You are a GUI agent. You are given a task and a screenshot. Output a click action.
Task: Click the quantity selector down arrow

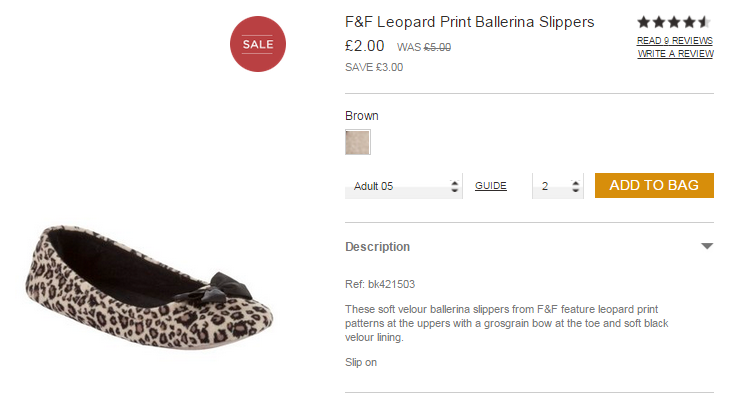575,190
